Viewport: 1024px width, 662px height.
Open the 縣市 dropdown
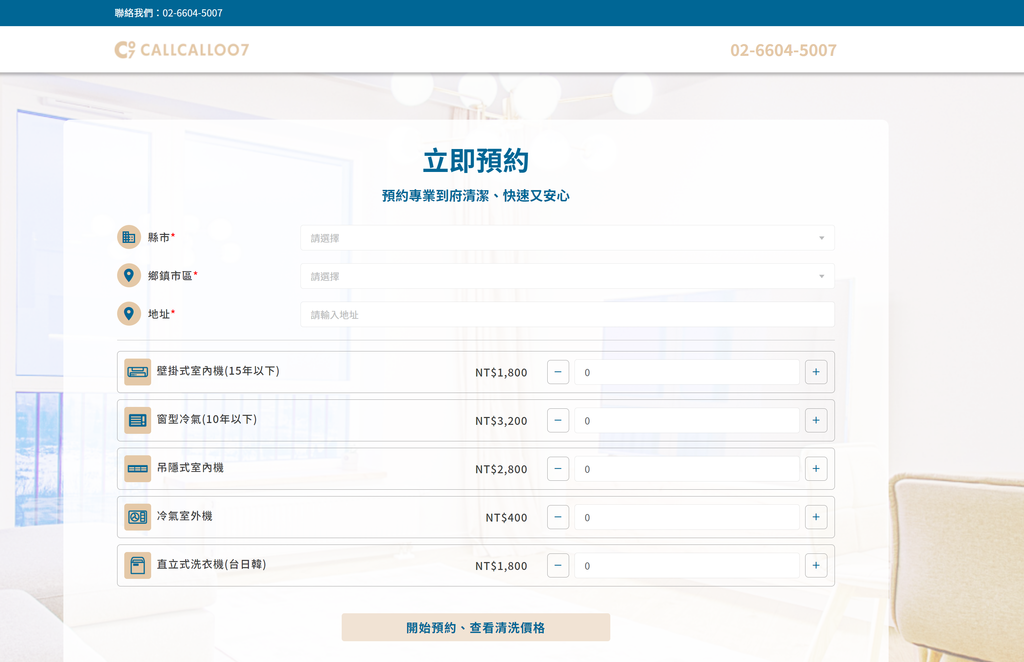(x=567, y=238)
